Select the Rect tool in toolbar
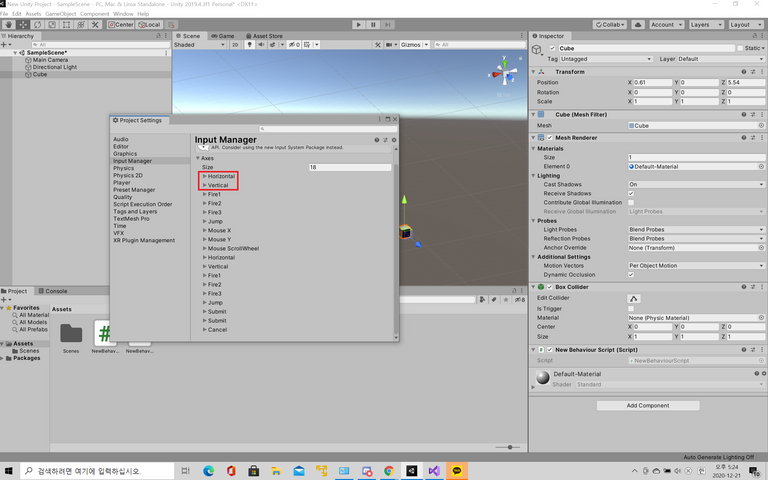 click(x=67, y=24)
